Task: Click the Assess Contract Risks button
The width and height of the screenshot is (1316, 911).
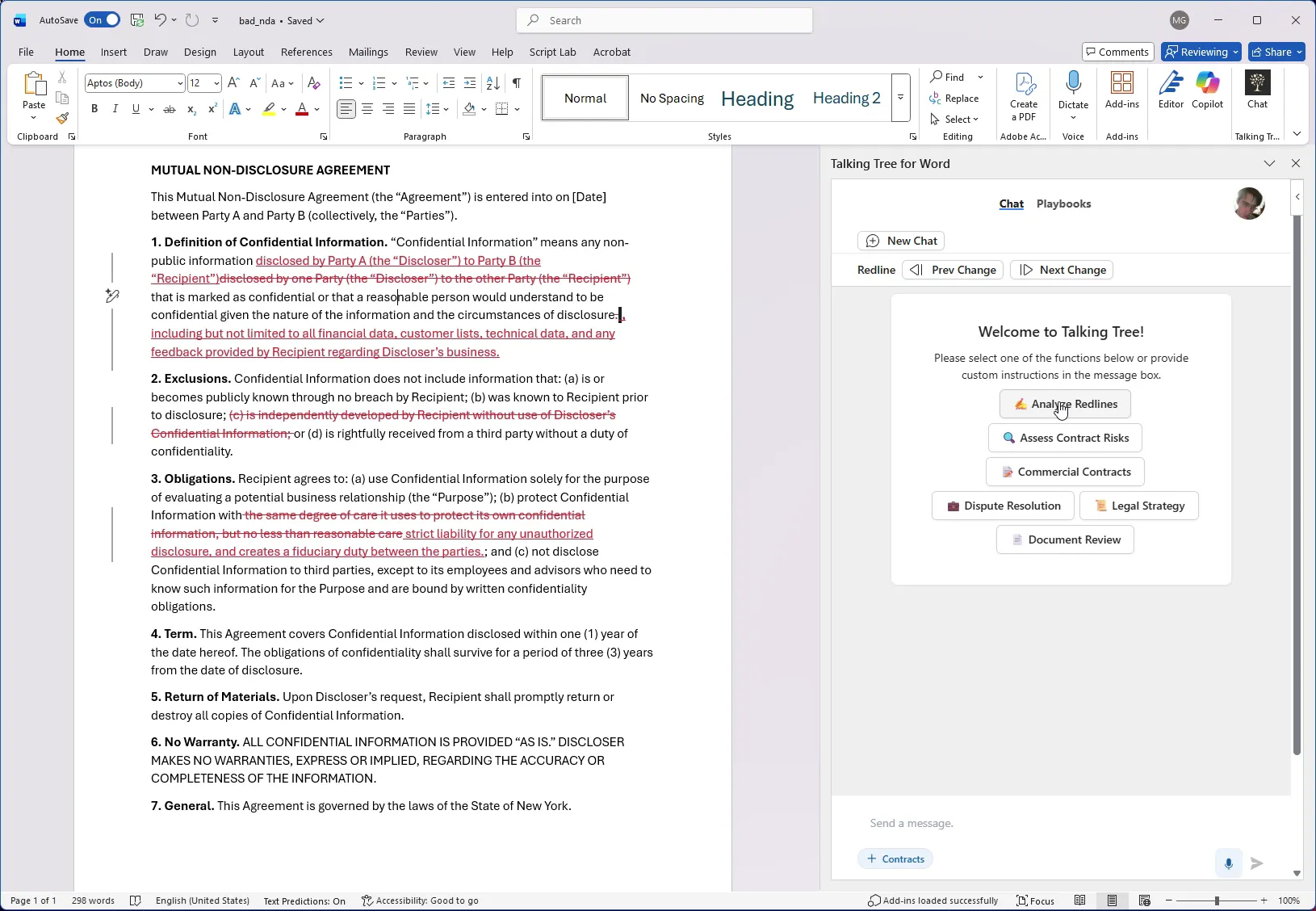Action: click(x=1065, y=438)
